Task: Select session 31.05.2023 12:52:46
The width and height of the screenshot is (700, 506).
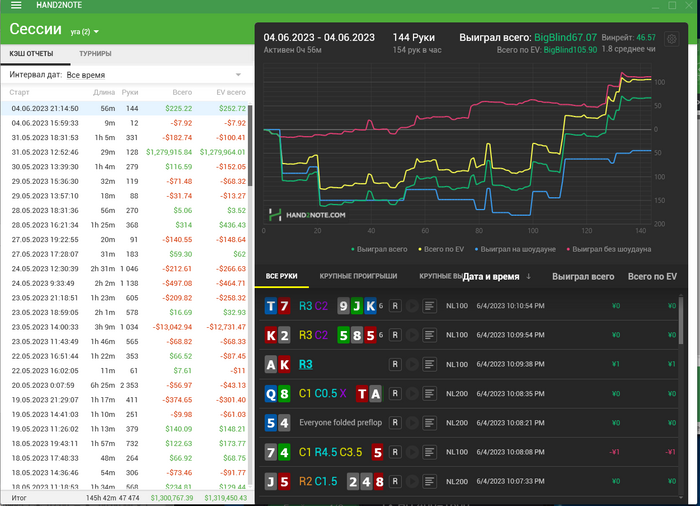Action: 125,152
